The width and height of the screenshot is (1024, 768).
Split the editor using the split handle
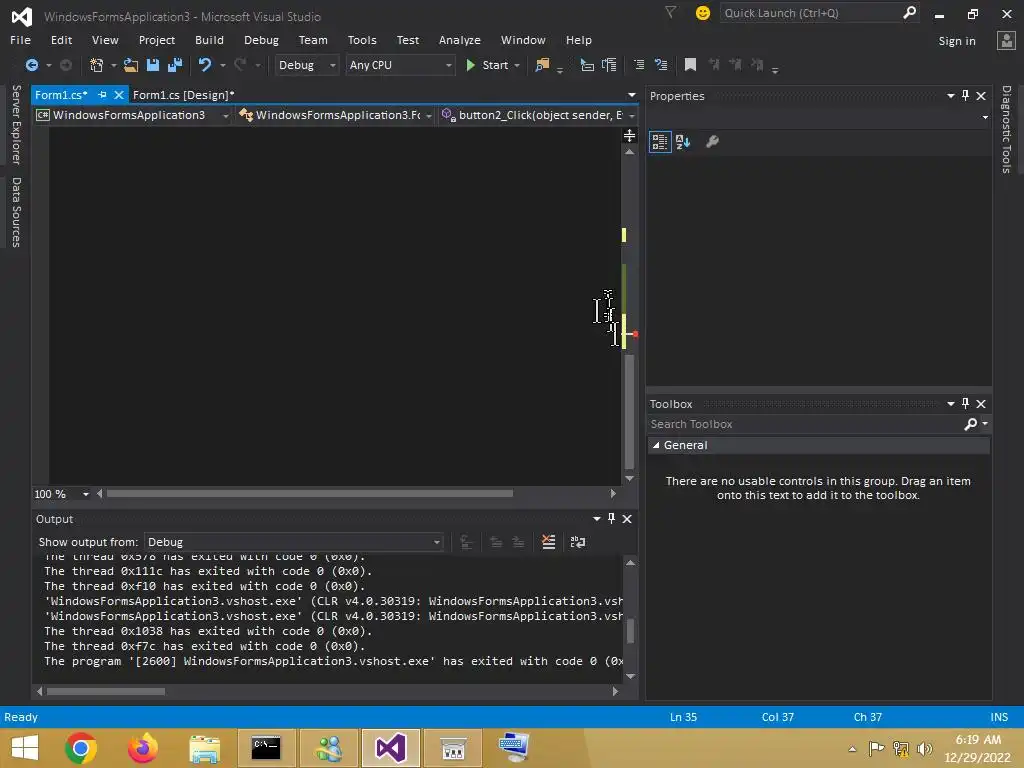(x=630, y=135)
